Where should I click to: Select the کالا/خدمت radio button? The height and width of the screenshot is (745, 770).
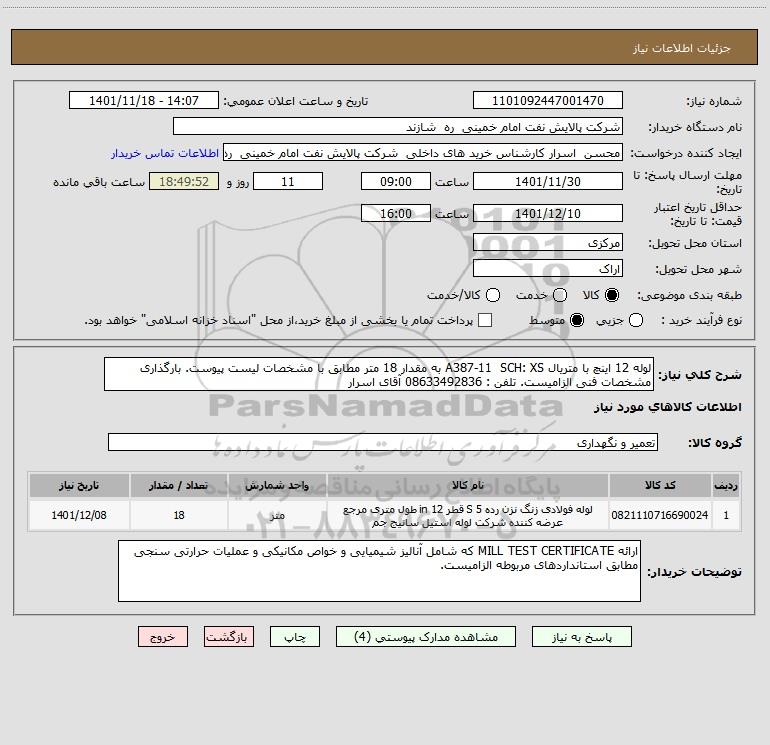point(493,295)
